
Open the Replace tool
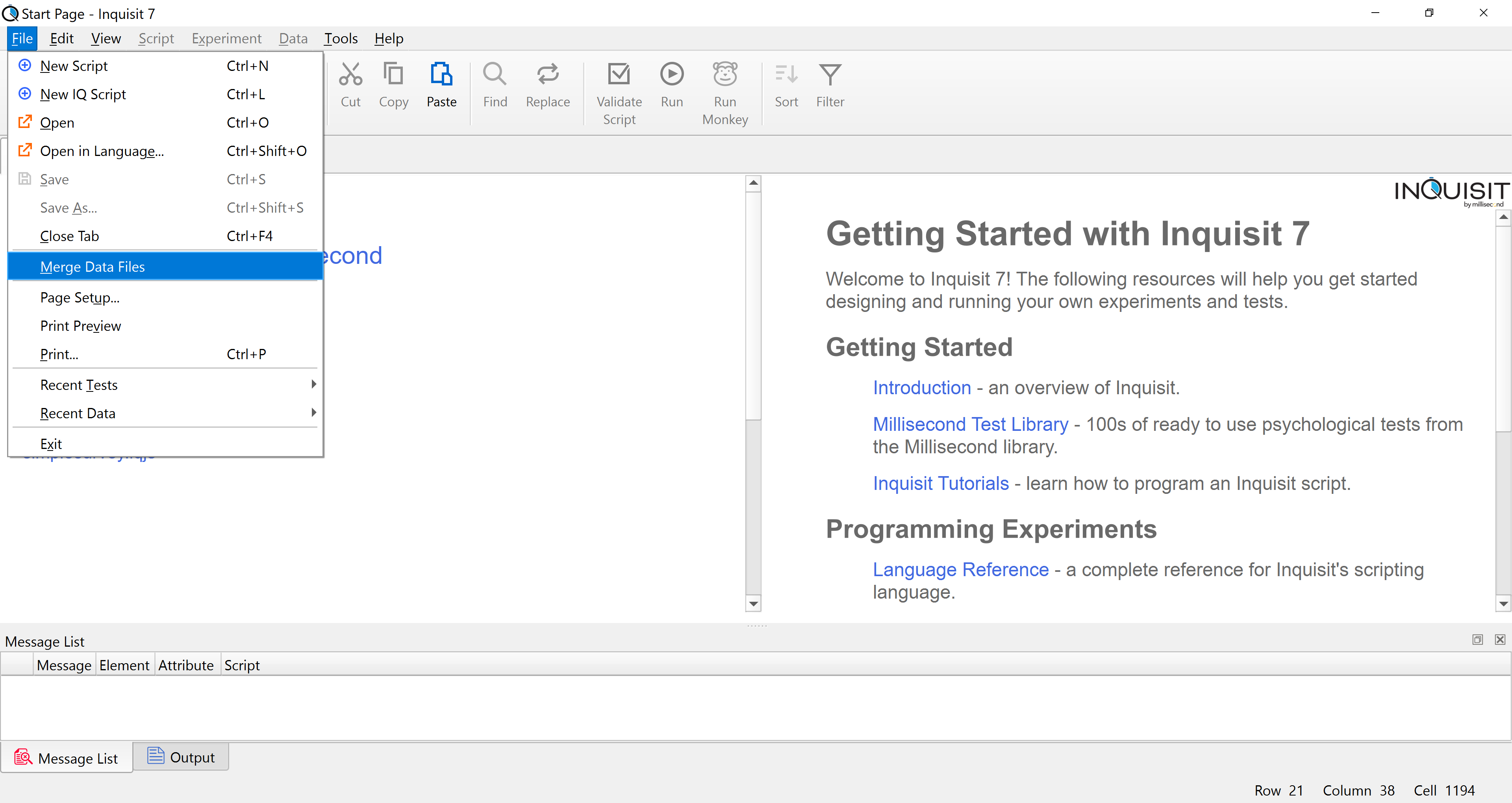pos(548,86)
